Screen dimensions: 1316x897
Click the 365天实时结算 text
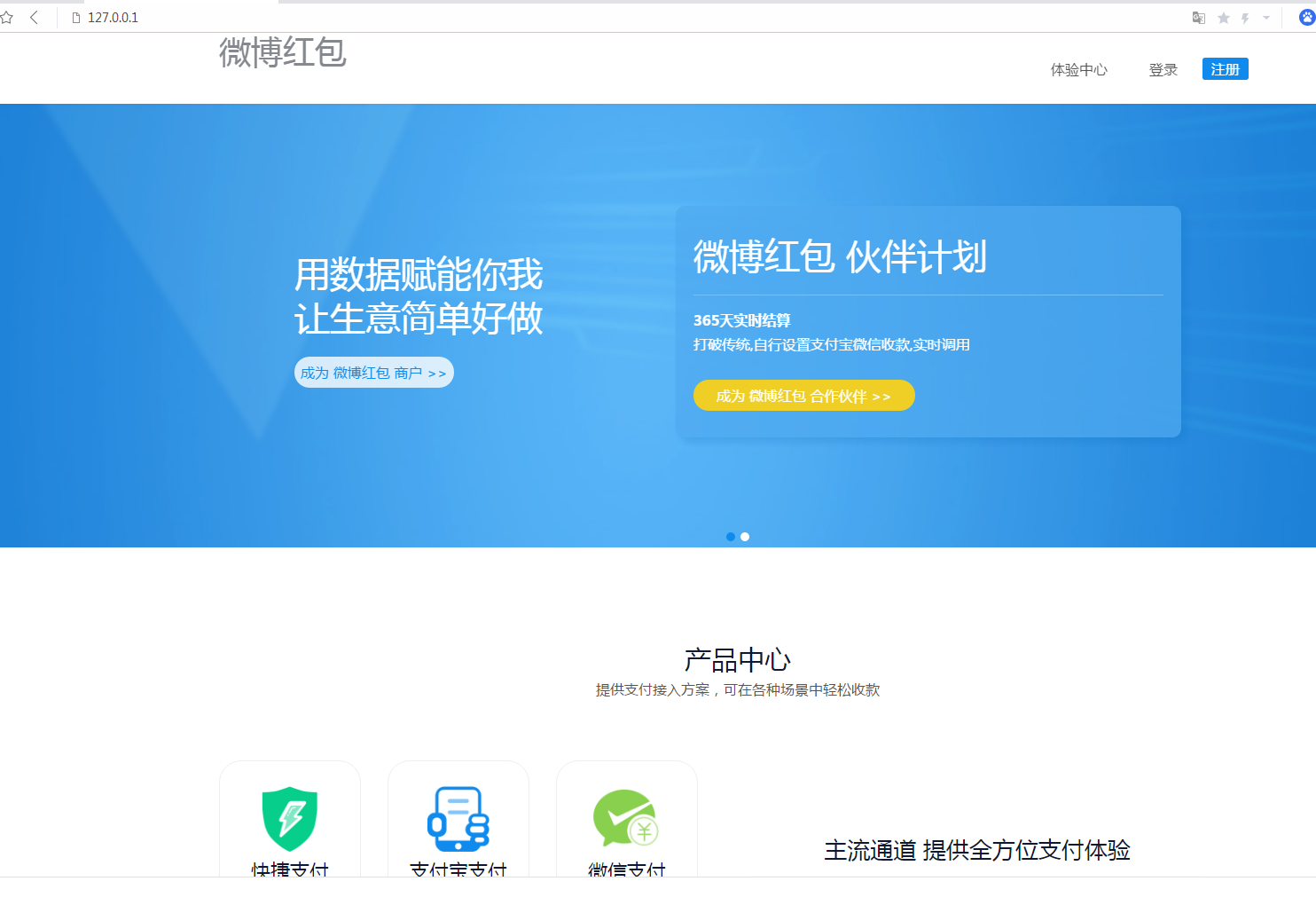[742, 320]
